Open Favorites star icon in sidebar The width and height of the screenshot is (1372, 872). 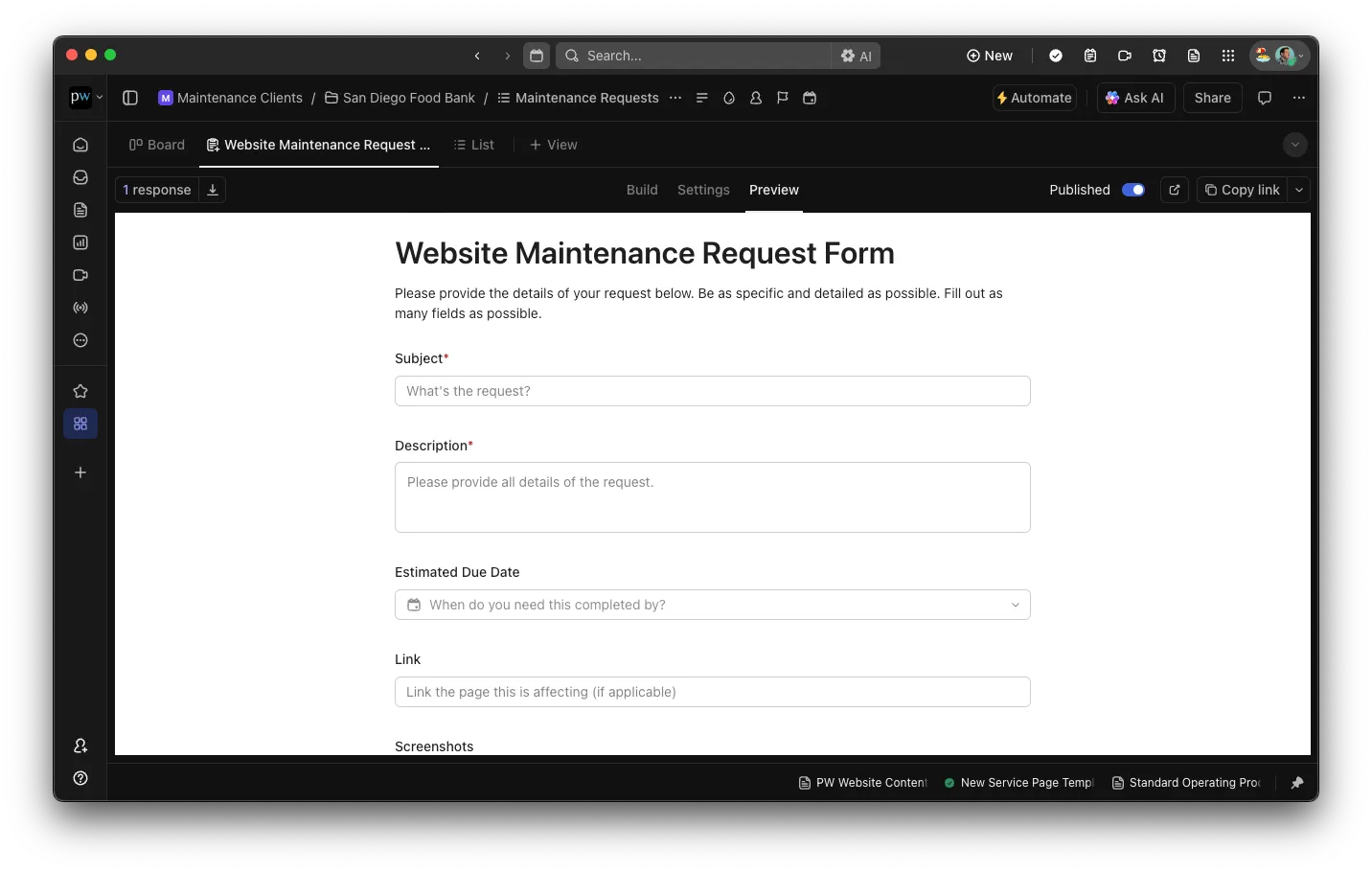pyautogui.click(x=80, y=391)
